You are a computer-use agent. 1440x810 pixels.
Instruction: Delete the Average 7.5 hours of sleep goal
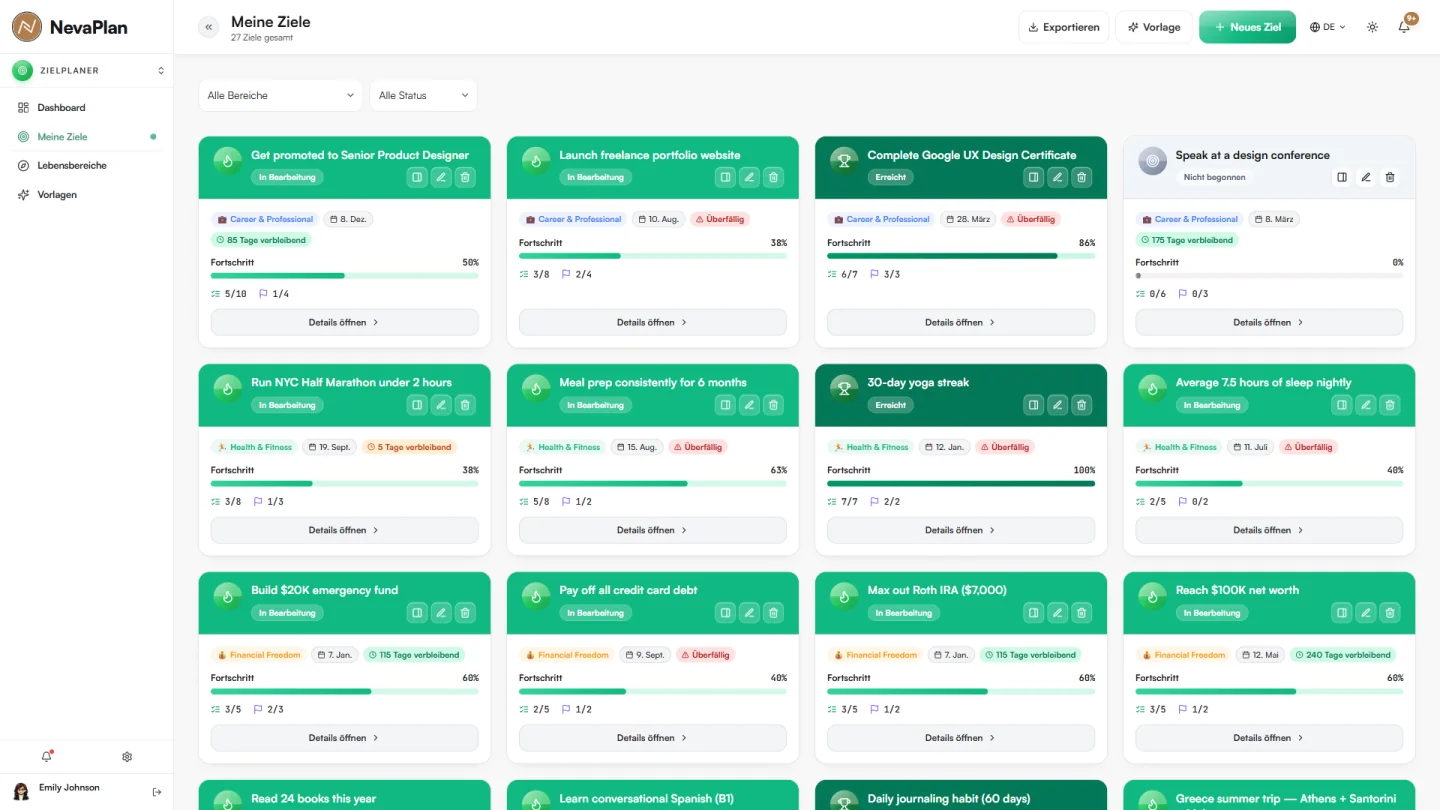click(1389, 405)
